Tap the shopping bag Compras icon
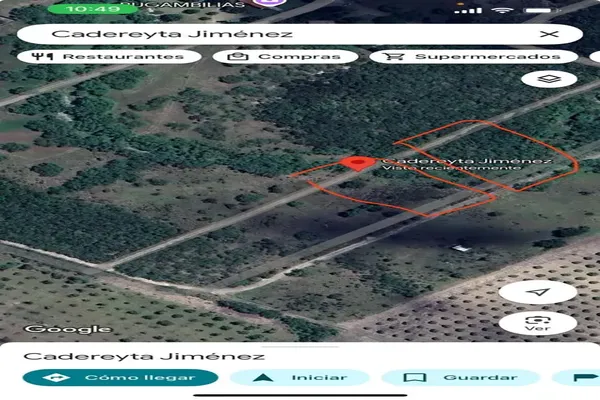Viewport: 600px width, 400px height. tap(238, 57)
